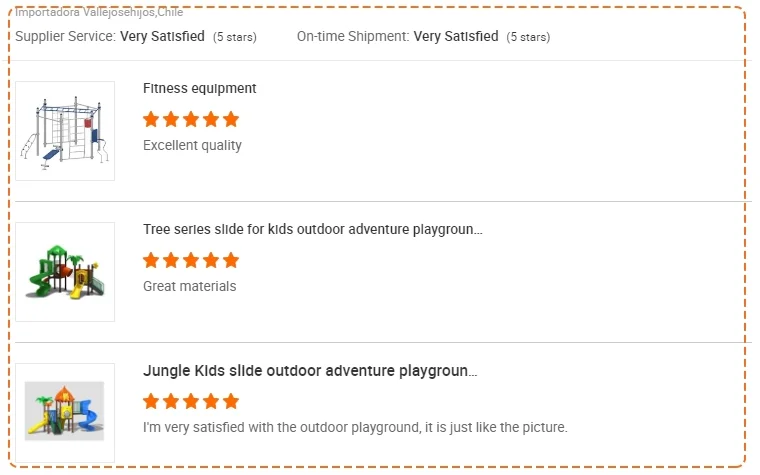This screenshot has height=475, width=760.
Task: Click On-time Shipment "Very Satisfied" rating text
Action: click(455, 36)
